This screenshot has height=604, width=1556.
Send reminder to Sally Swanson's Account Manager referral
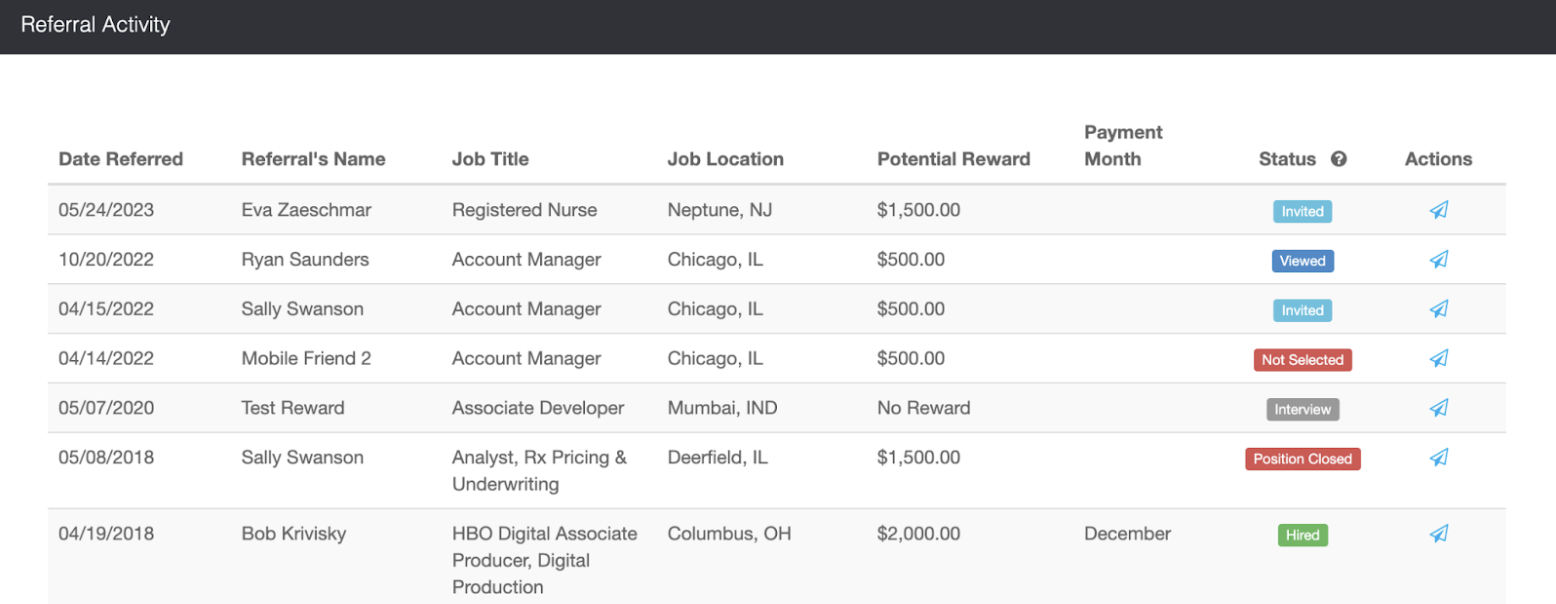point(1438,309)
